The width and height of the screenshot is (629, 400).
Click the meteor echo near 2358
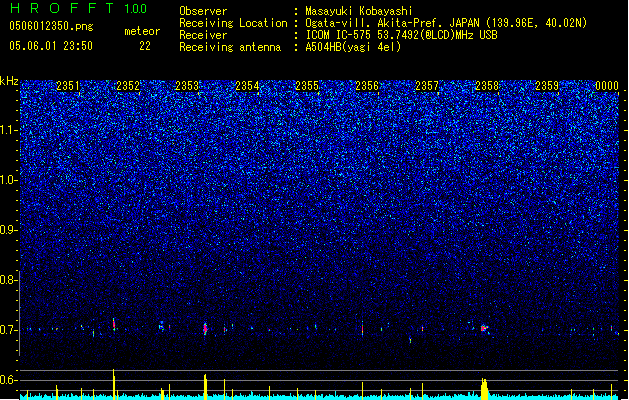[484, 328]
